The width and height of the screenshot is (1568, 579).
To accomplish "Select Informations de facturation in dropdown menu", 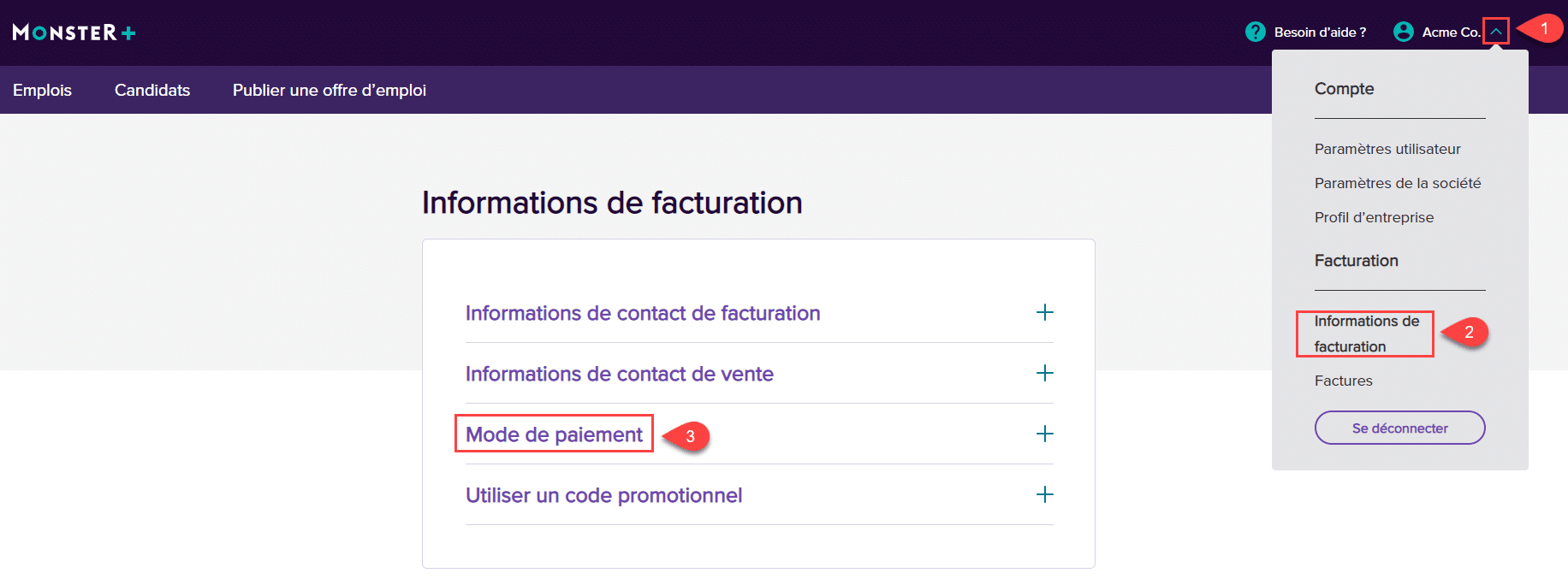I will (1366, 334).
